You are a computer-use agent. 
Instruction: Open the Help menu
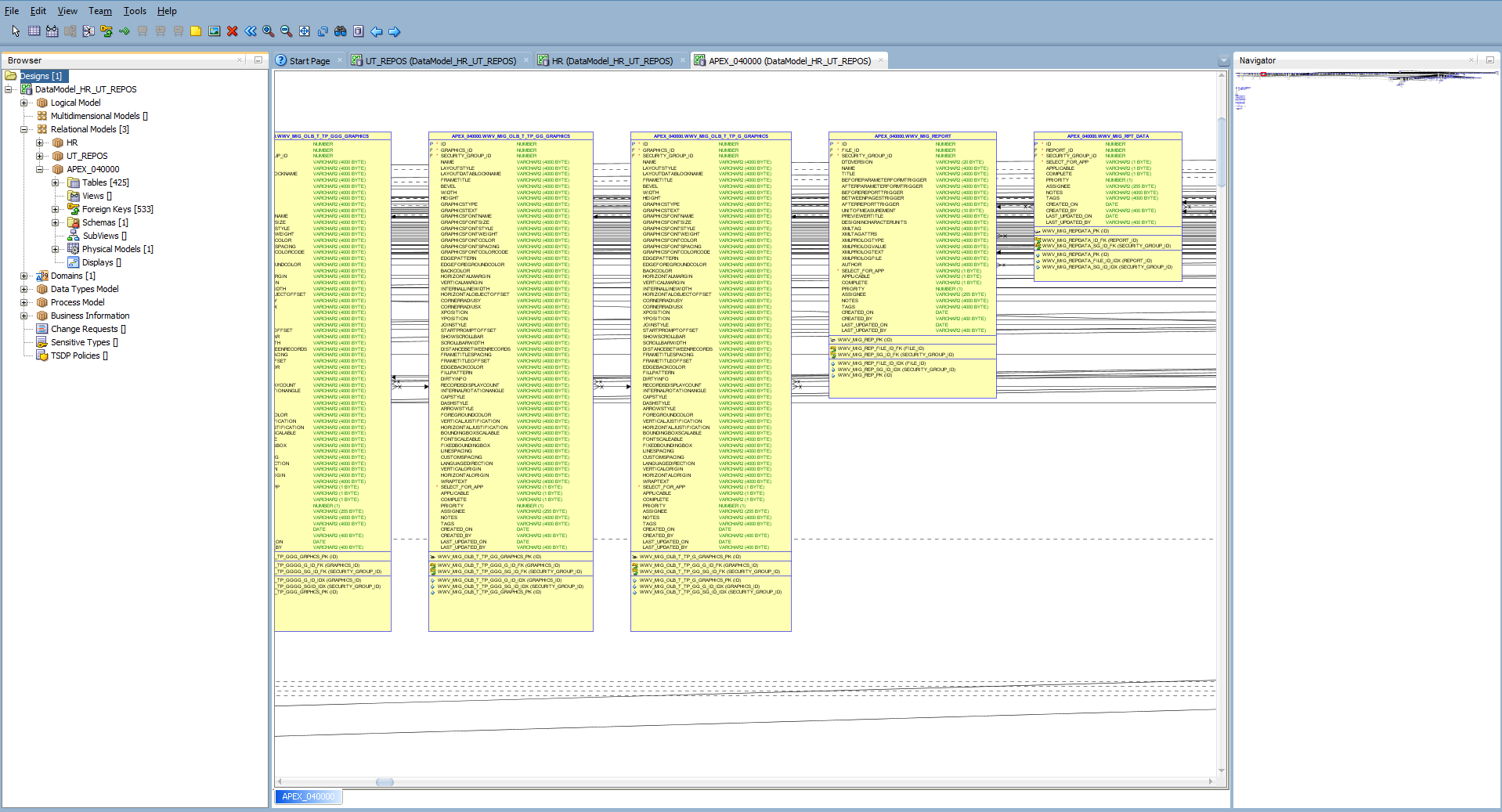coord(167,11)
